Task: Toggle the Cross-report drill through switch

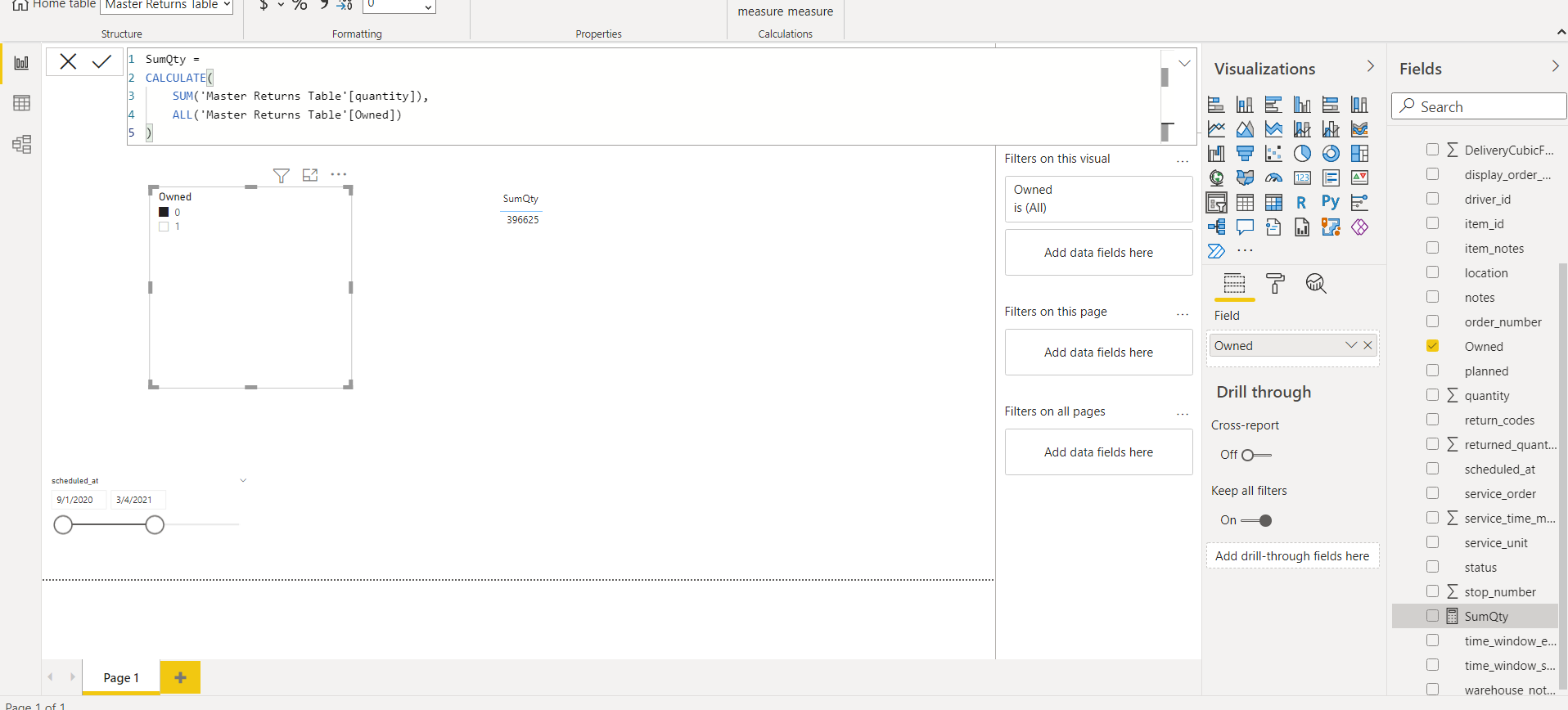Action: tap(1255, 455)
